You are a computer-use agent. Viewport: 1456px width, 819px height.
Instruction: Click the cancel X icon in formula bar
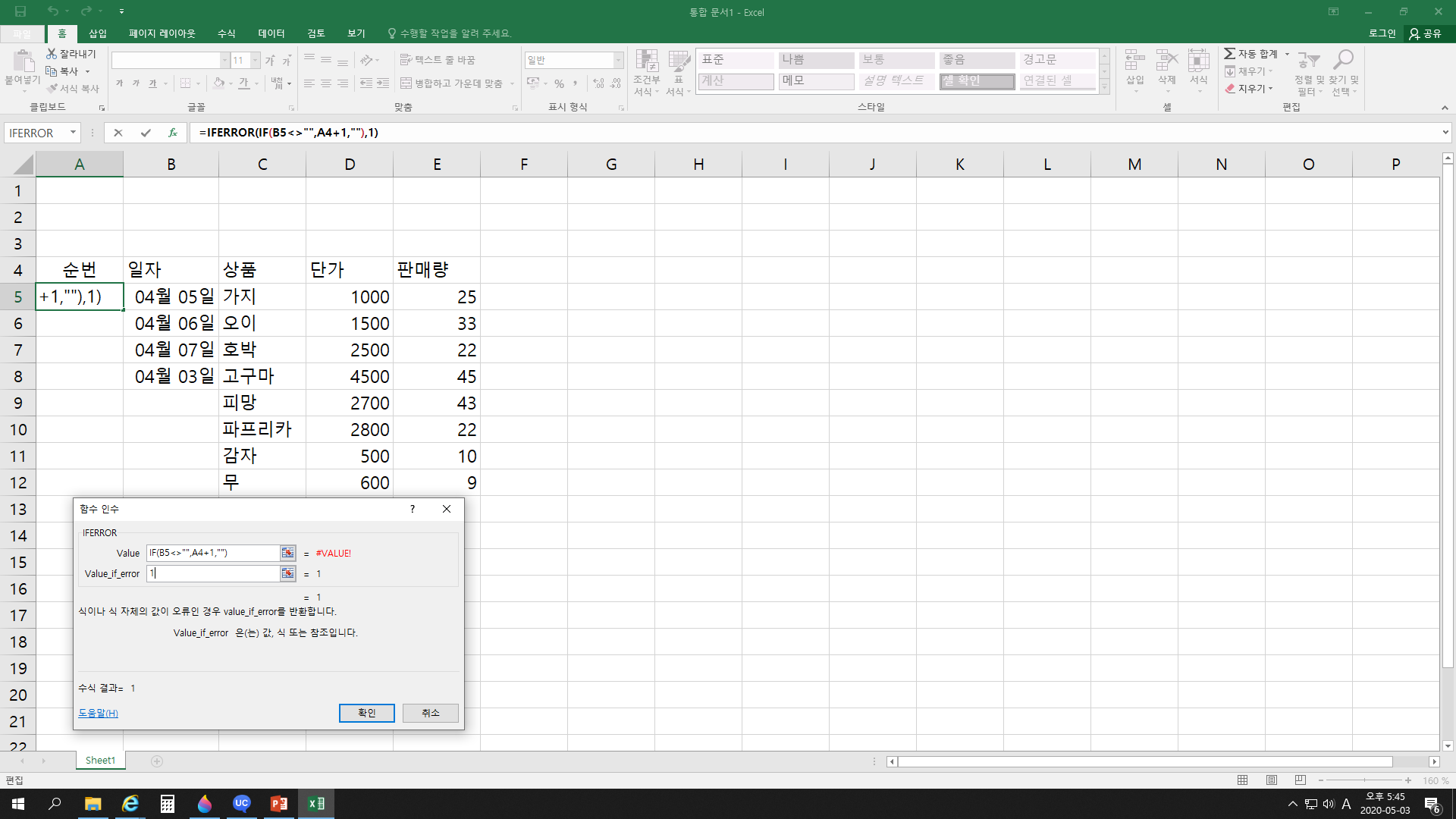[118, 133]
